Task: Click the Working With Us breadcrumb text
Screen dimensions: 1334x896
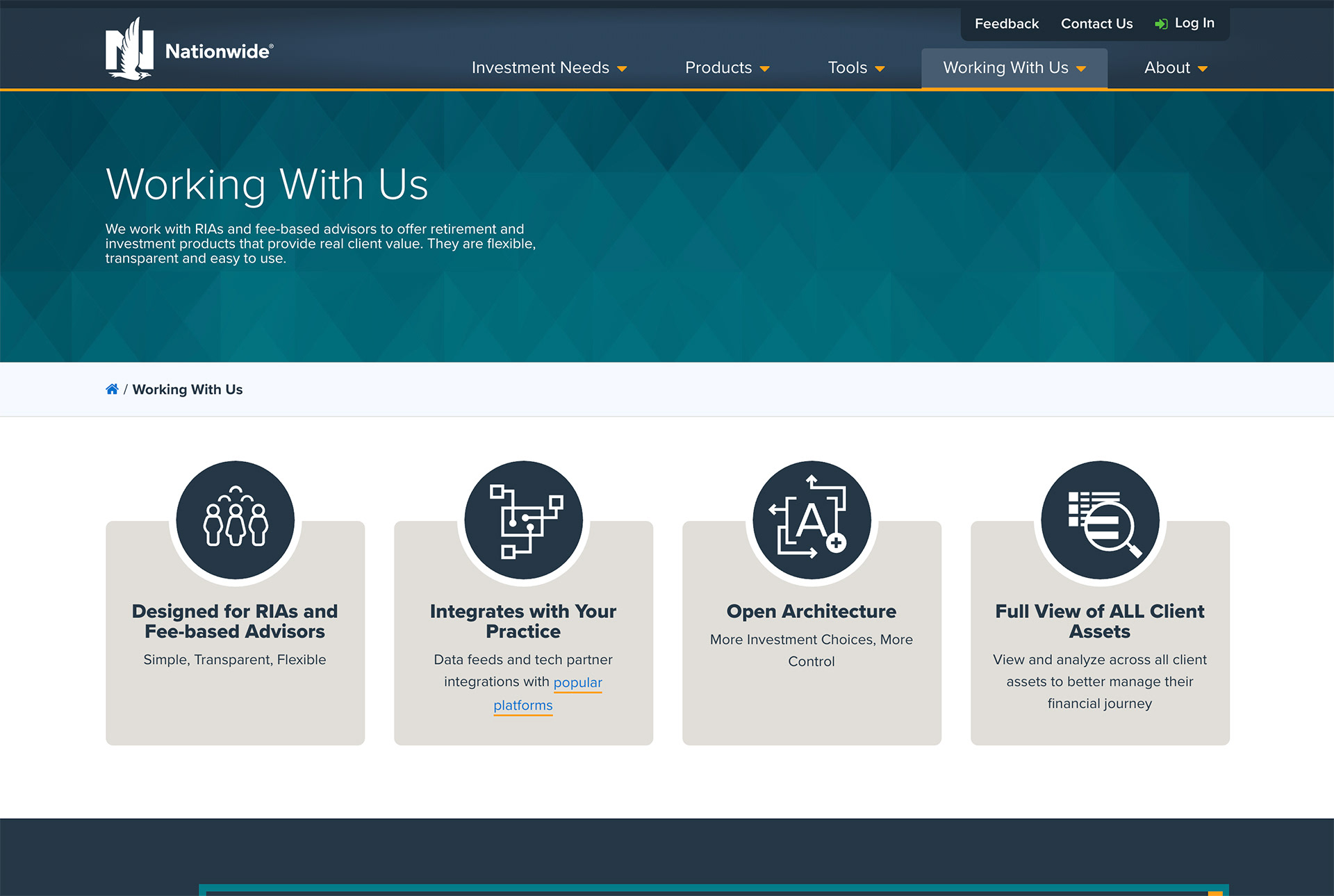Action: pyautogui.click(x=188, y=390)
